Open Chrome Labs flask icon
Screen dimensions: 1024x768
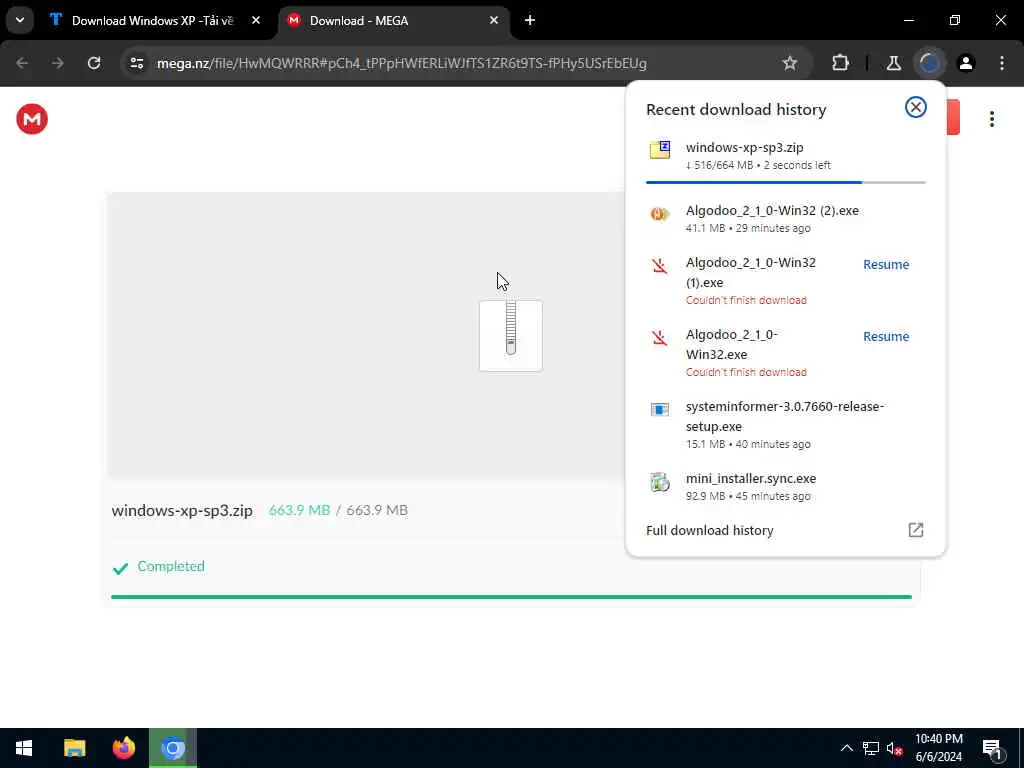coord(893,63)
